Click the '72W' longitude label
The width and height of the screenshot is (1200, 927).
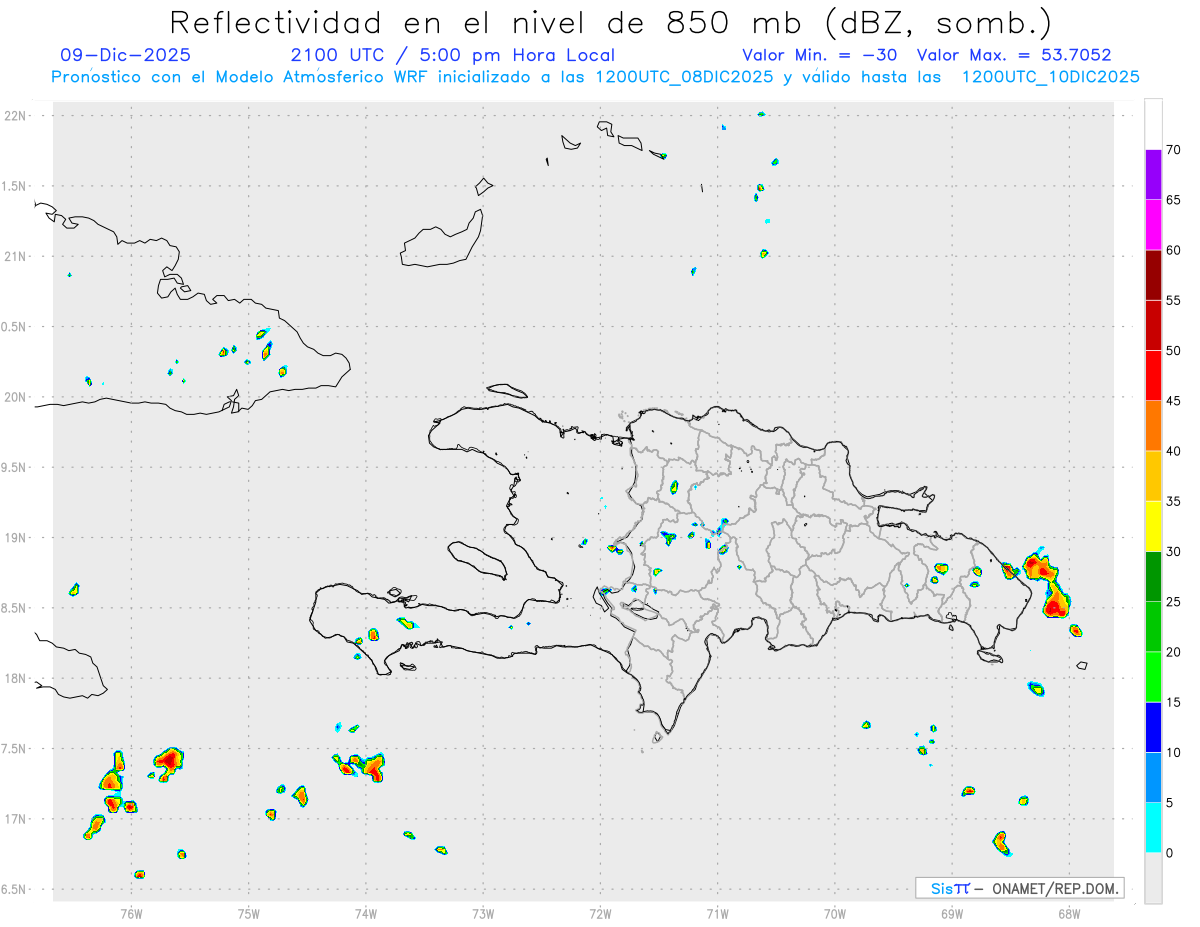[x=600, y=913]
